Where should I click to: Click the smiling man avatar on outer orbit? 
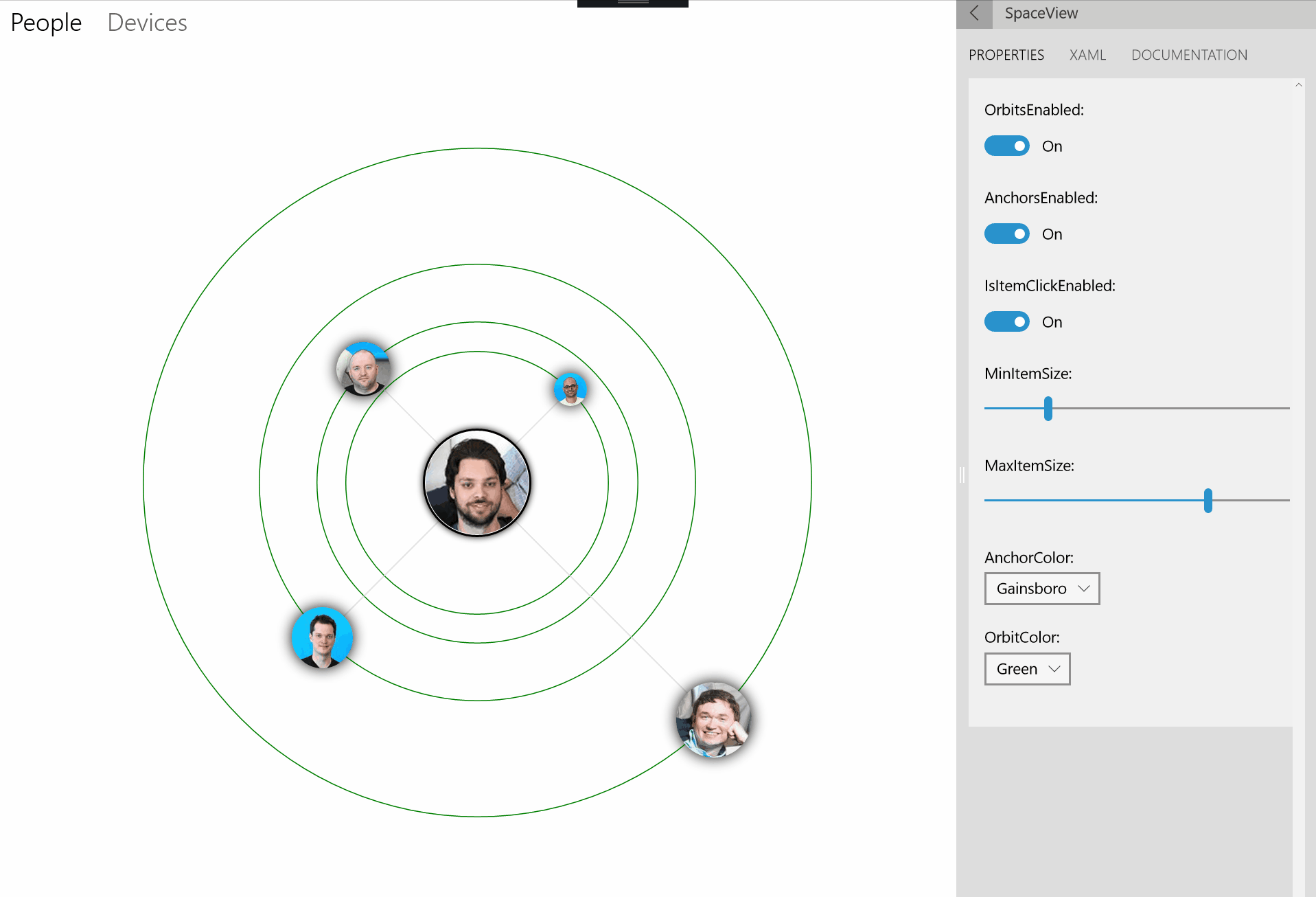[714, 719]
